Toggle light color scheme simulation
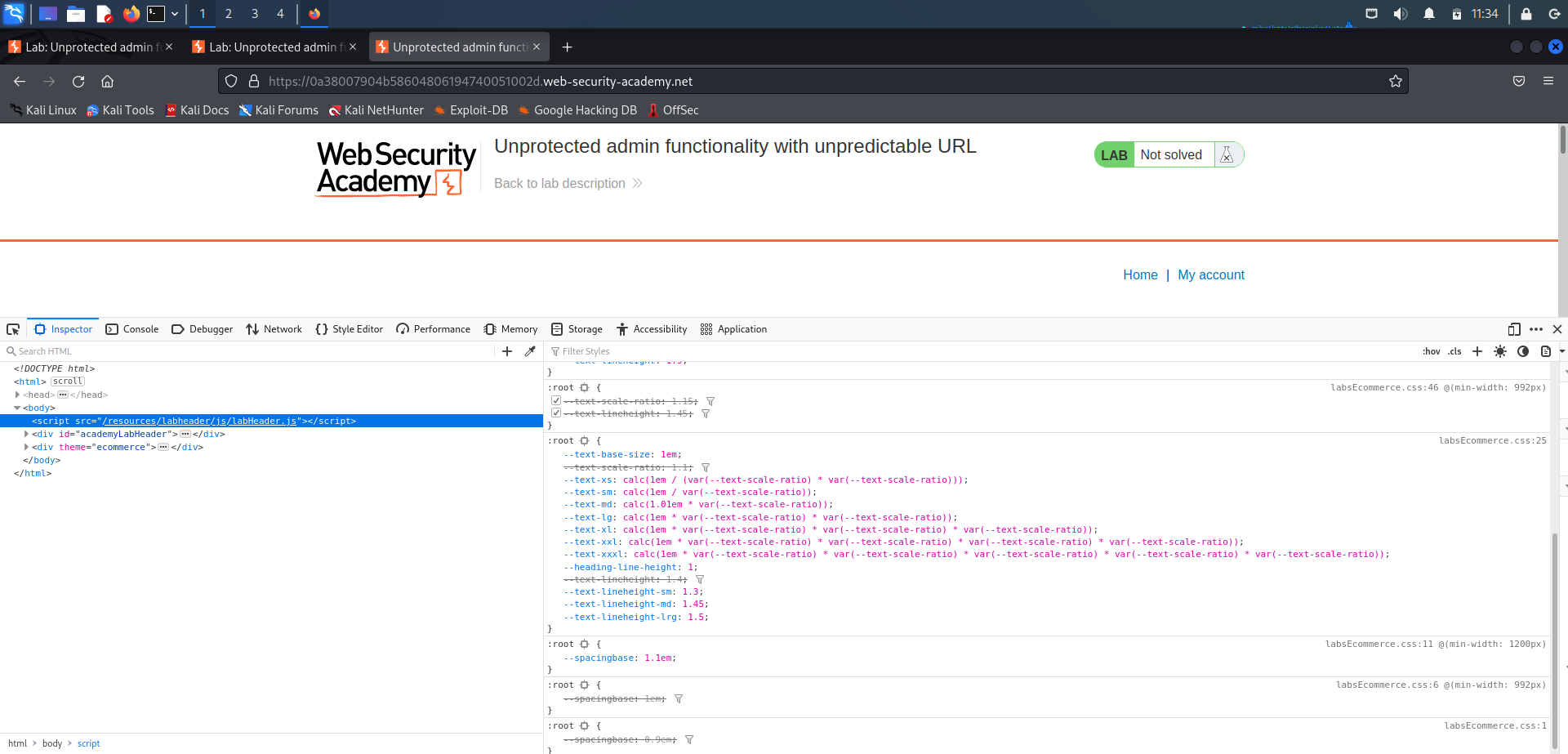The image size is (1568, 754). (x=1500, y=351)
